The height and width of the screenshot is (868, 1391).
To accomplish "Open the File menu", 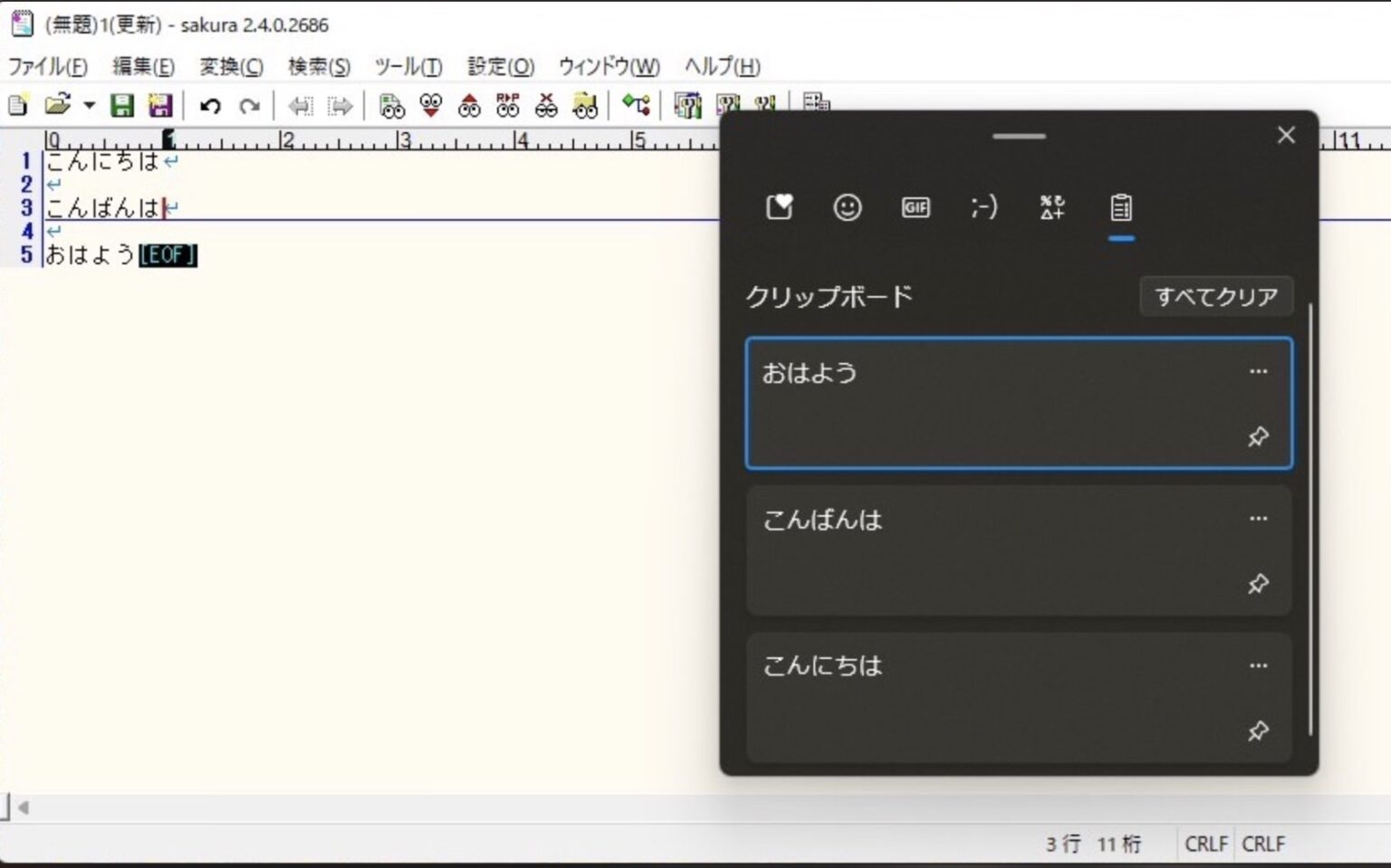I will pos(48,66).
